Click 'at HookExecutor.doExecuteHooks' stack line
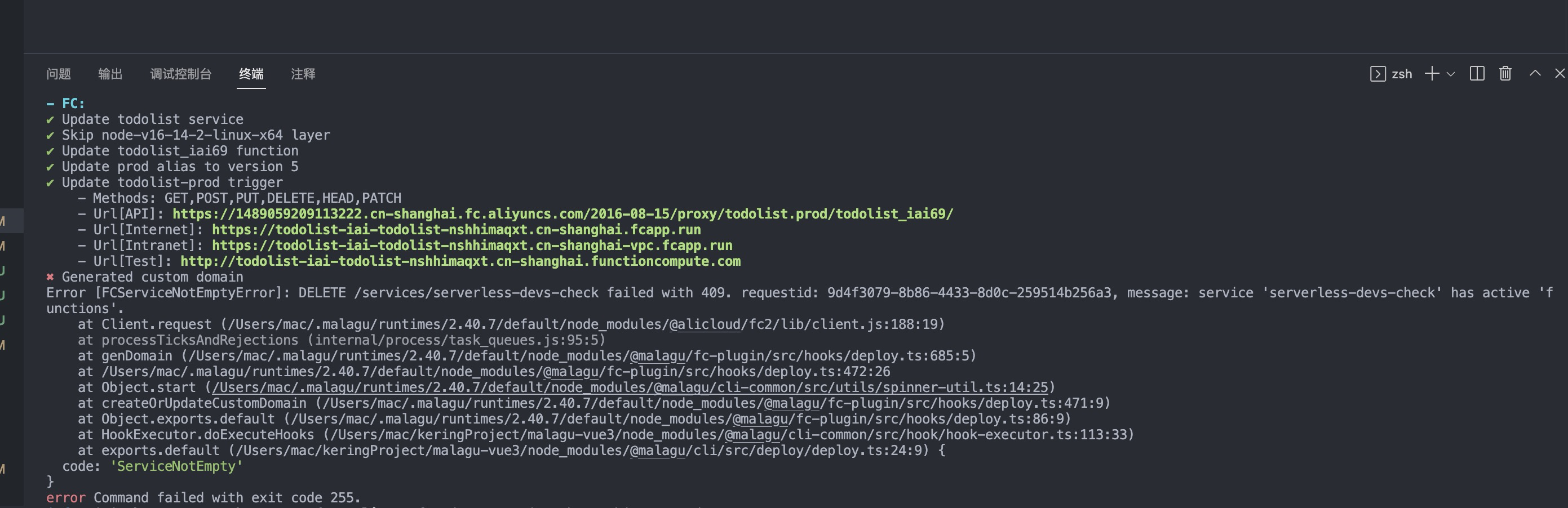Image resolution: width=1568 pixels, height=508 pixels. pos(606,435)
